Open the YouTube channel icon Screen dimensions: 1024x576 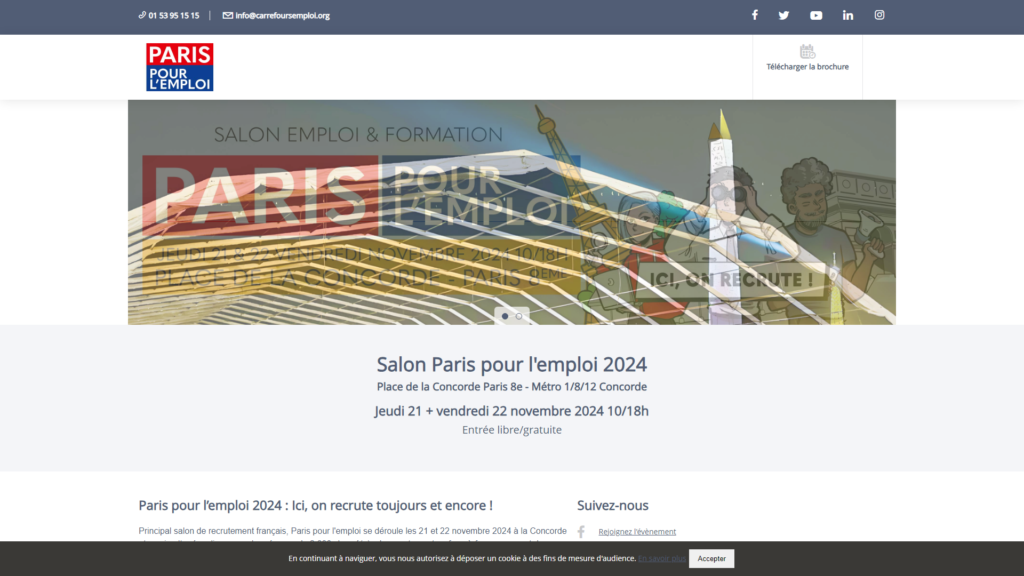816,15
